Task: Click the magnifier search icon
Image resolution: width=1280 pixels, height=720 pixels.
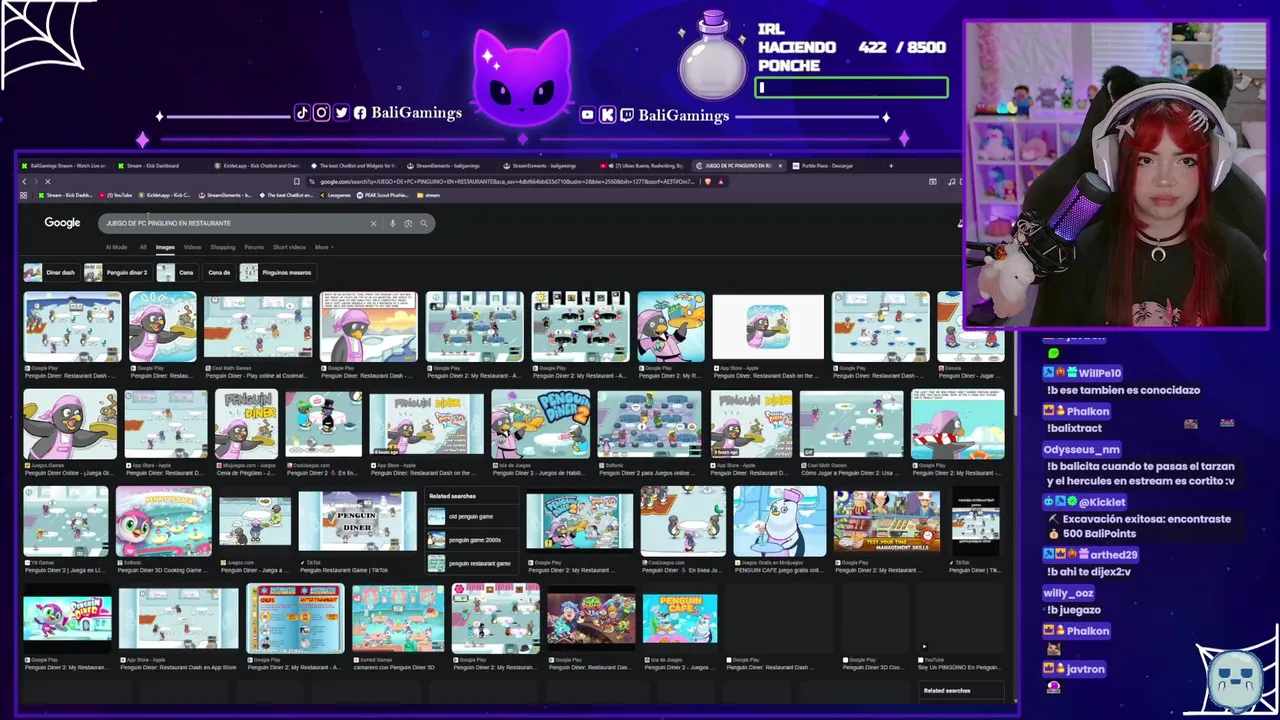Action: coord(424,223)
